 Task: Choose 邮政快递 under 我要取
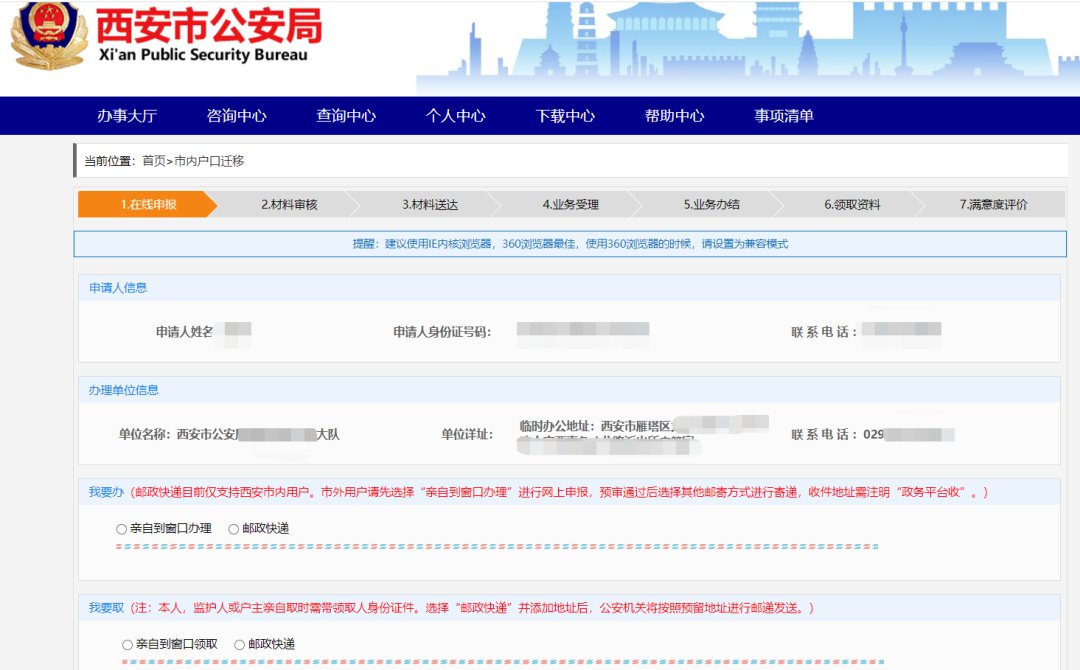(240, 645)
